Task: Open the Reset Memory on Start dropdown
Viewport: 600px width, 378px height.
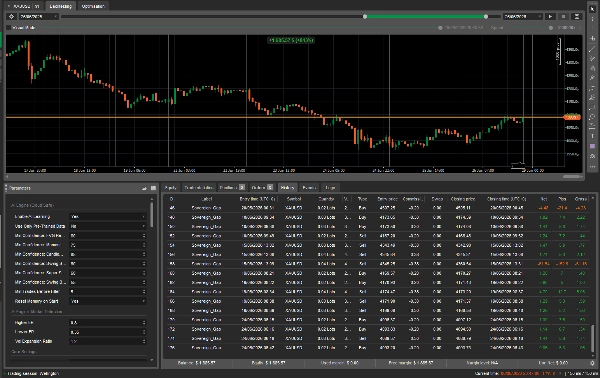Action: (108, 301)
